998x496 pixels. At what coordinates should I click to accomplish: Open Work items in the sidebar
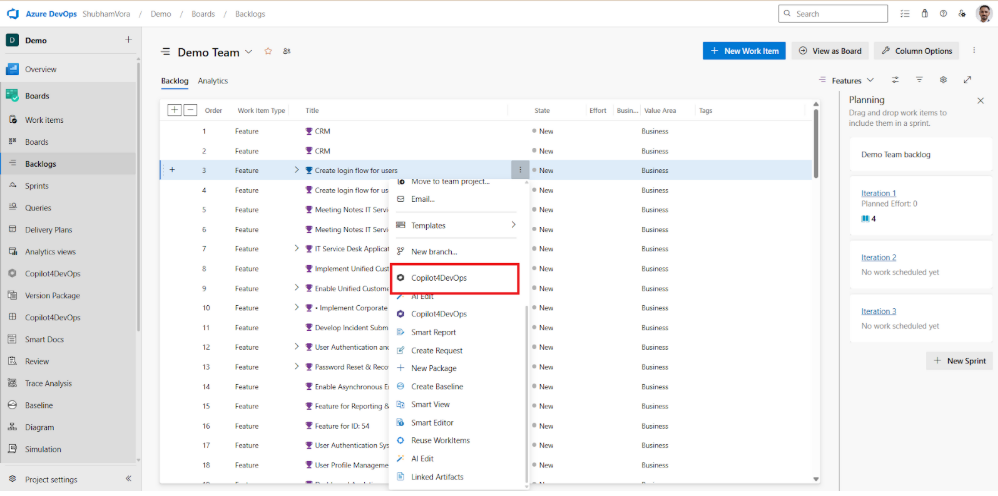tap(44, 120)
